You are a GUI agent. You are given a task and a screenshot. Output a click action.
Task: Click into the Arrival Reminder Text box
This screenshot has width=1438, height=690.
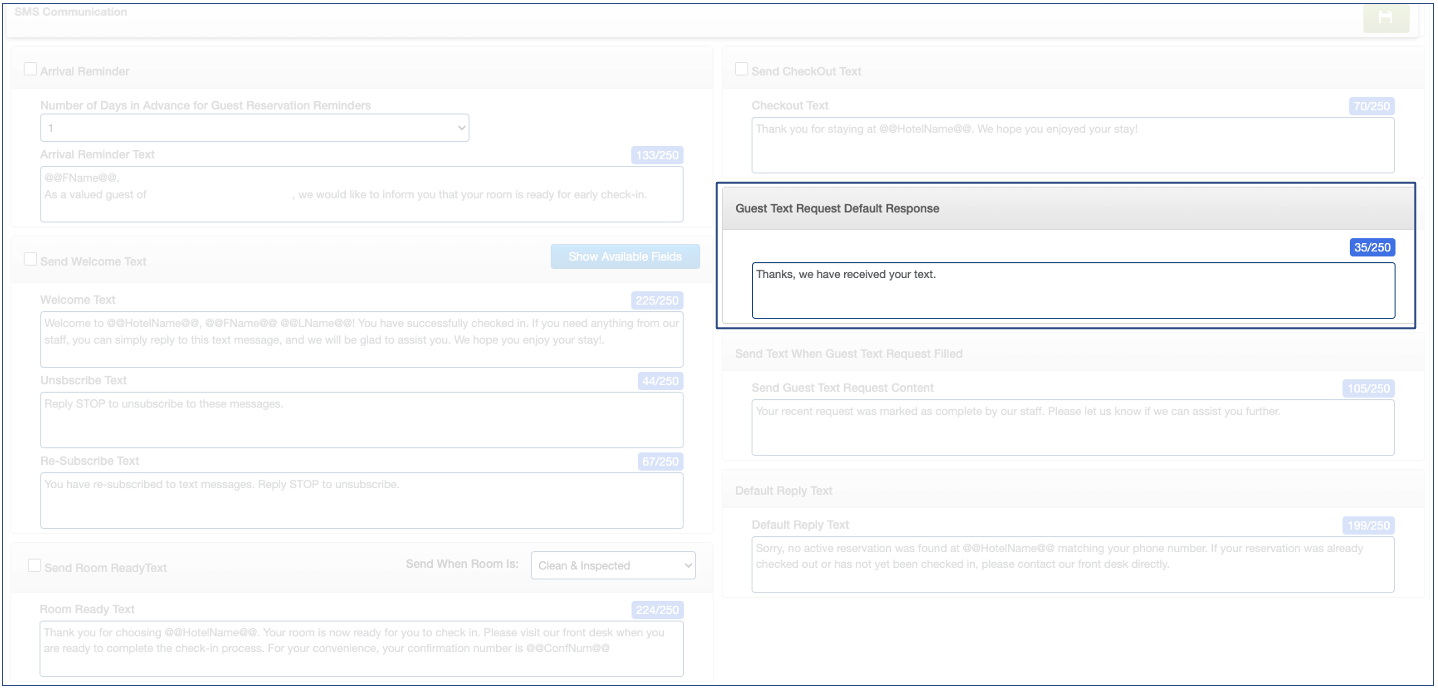pyautogui.click(x=361, y=194)
